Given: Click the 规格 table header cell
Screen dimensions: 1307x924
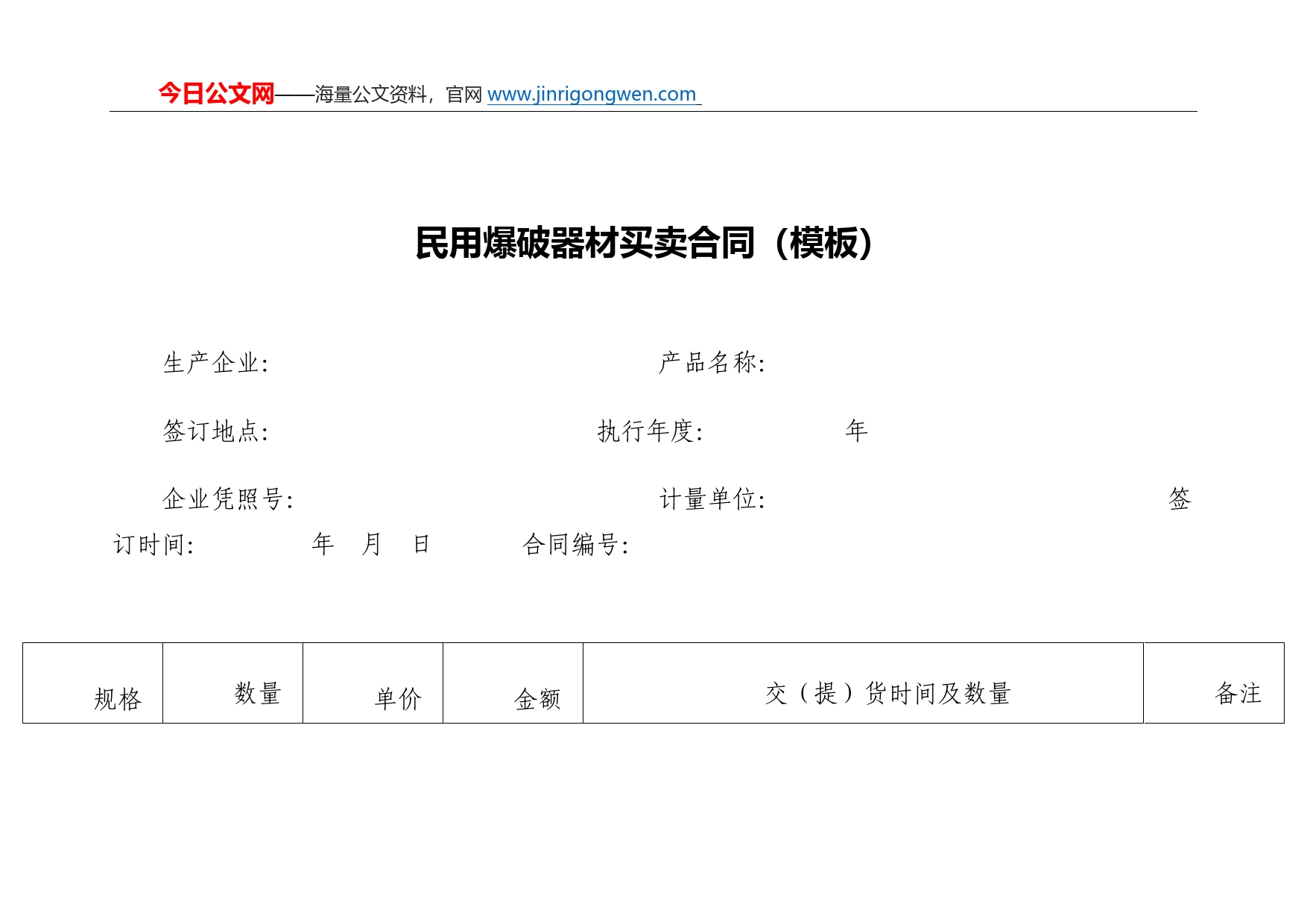Looking at the screenshot, I should (93, 683).
